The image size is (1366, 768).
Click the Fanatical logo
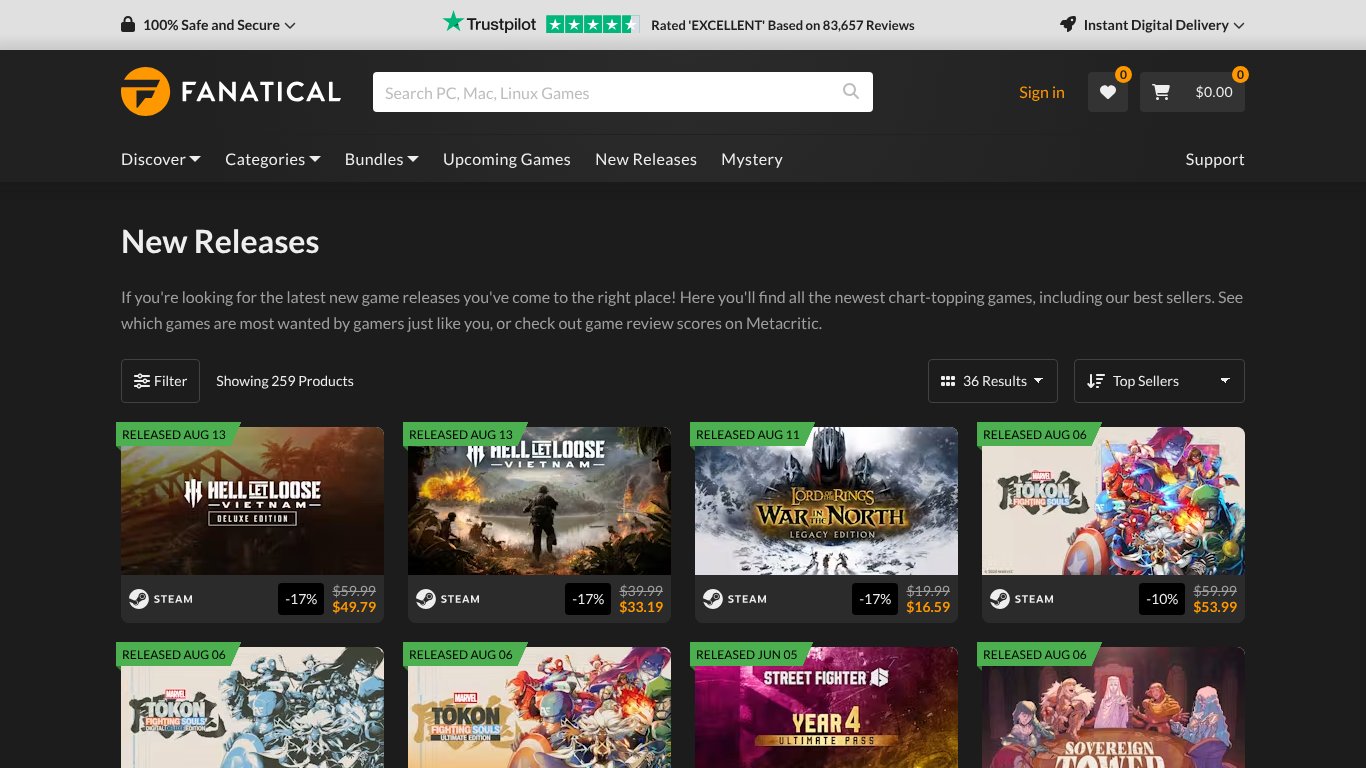tap(231, 92)
